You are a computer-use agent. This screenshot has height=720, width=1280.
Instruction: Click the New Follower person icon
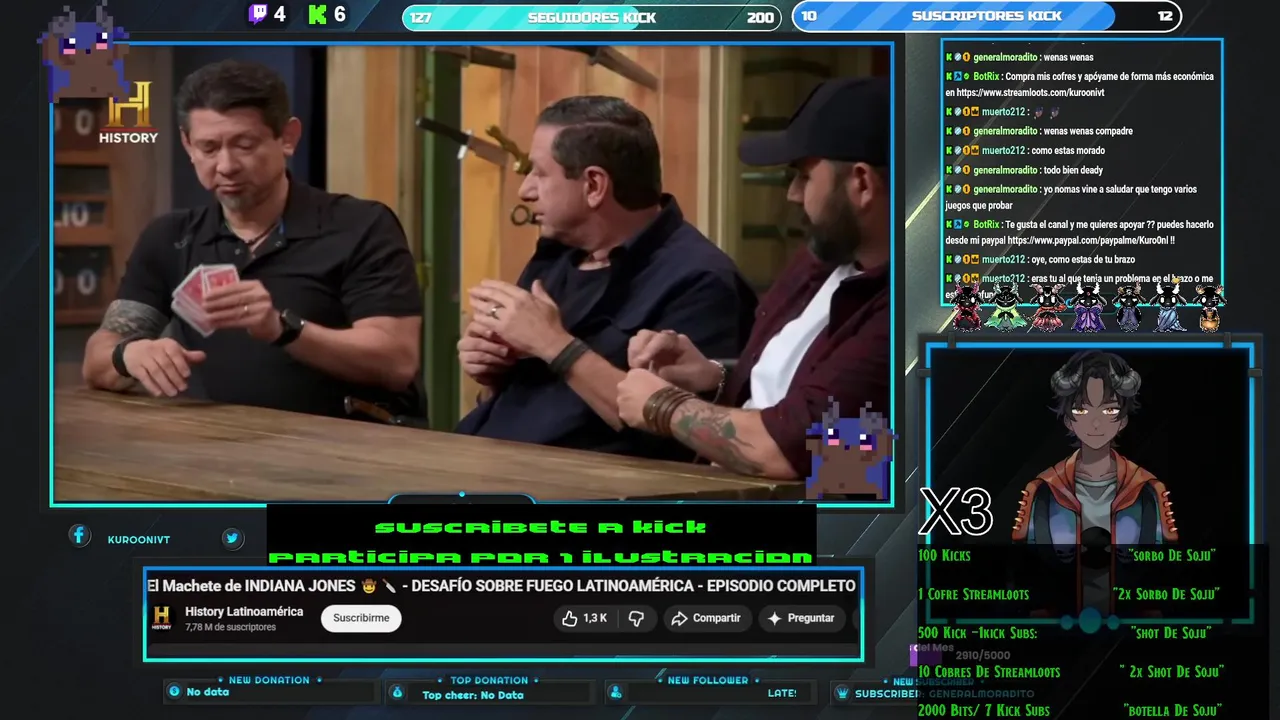point(616,692)
